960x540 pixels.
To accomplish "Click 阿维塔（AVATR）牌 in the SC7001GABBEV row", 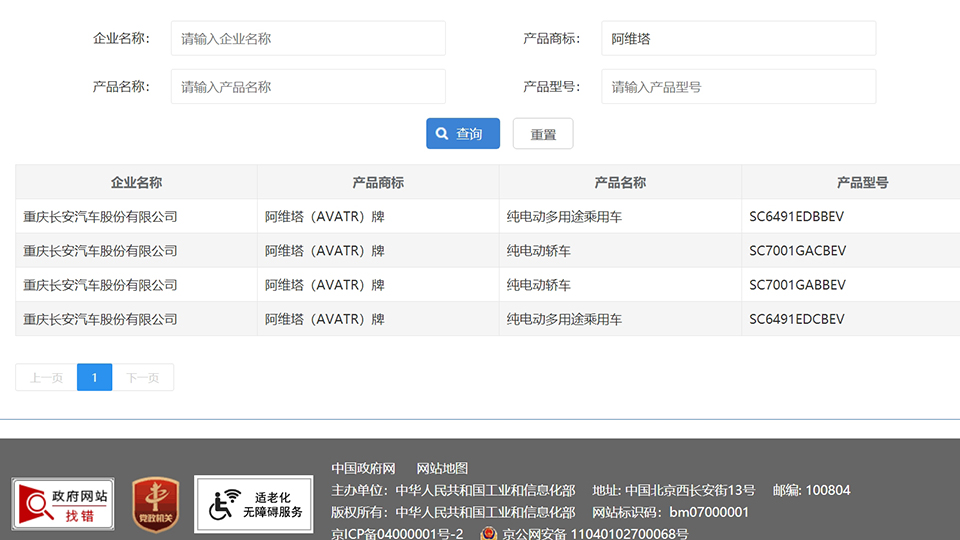I will (x=324, y=285).
